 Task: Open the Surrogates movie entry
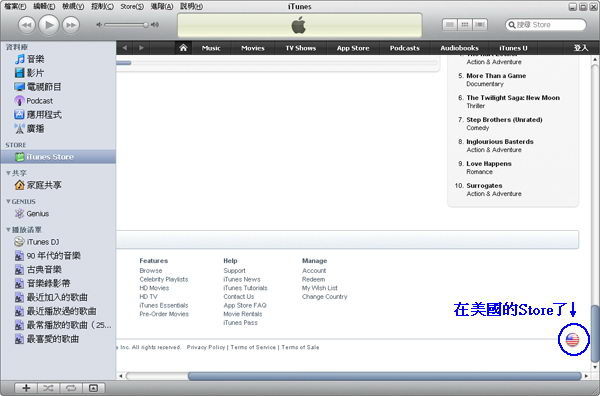(x=484, y=186)
